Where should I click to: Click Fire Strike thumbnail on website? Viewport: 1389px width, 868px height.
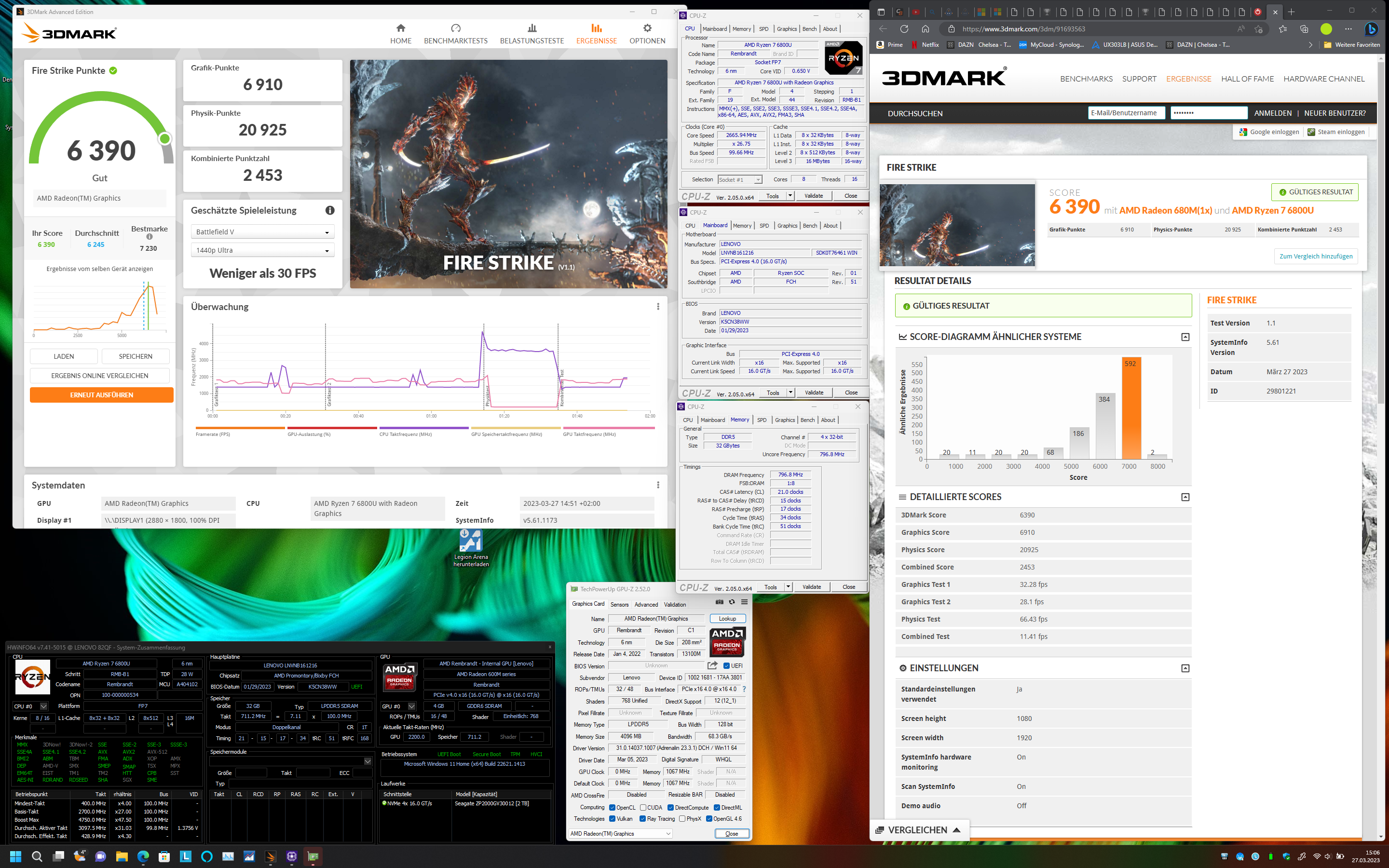[x=957, y=224]
